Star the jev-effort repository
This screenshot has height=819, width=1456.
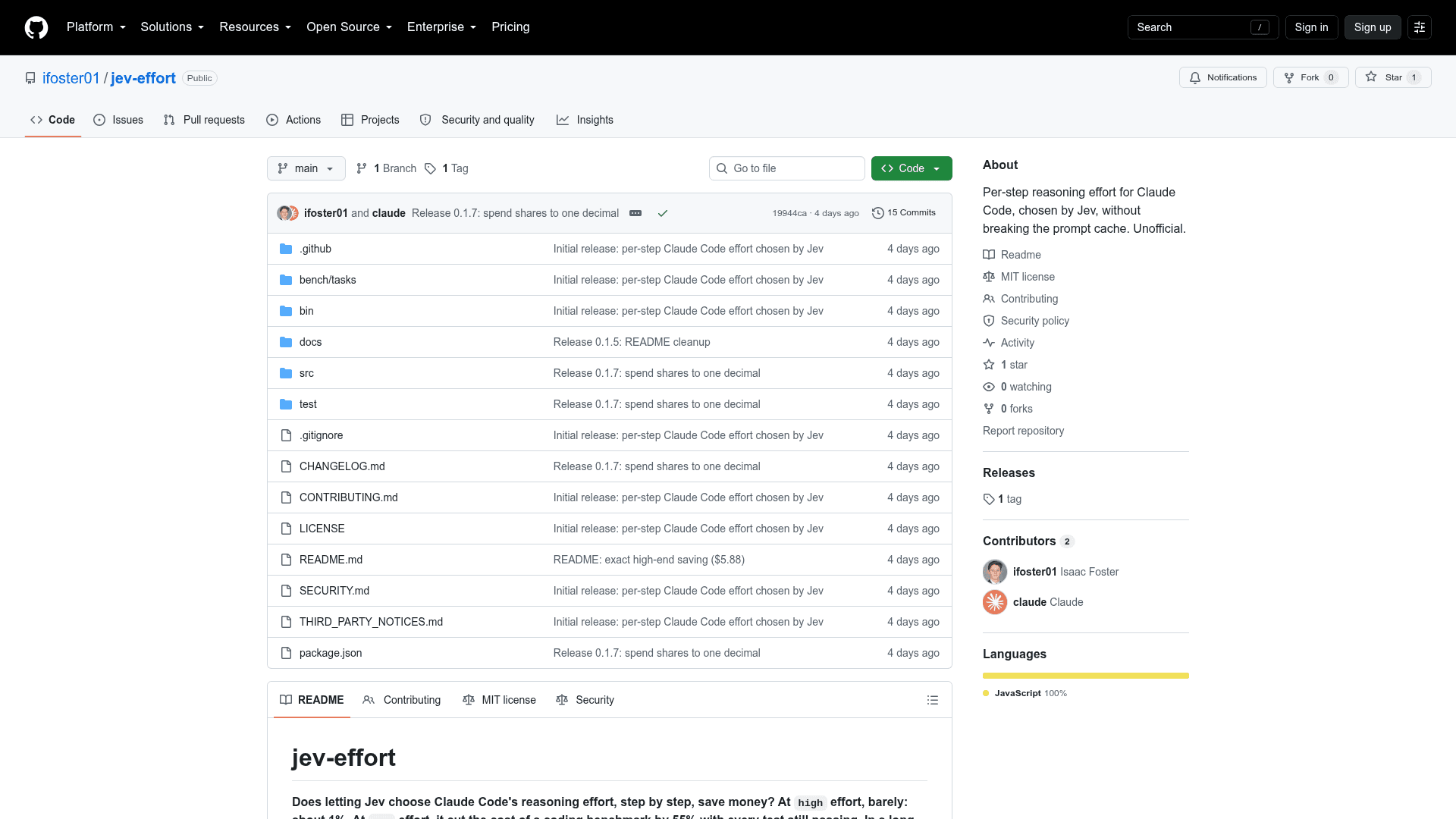pyautogui.click(x=1393, y=77)
